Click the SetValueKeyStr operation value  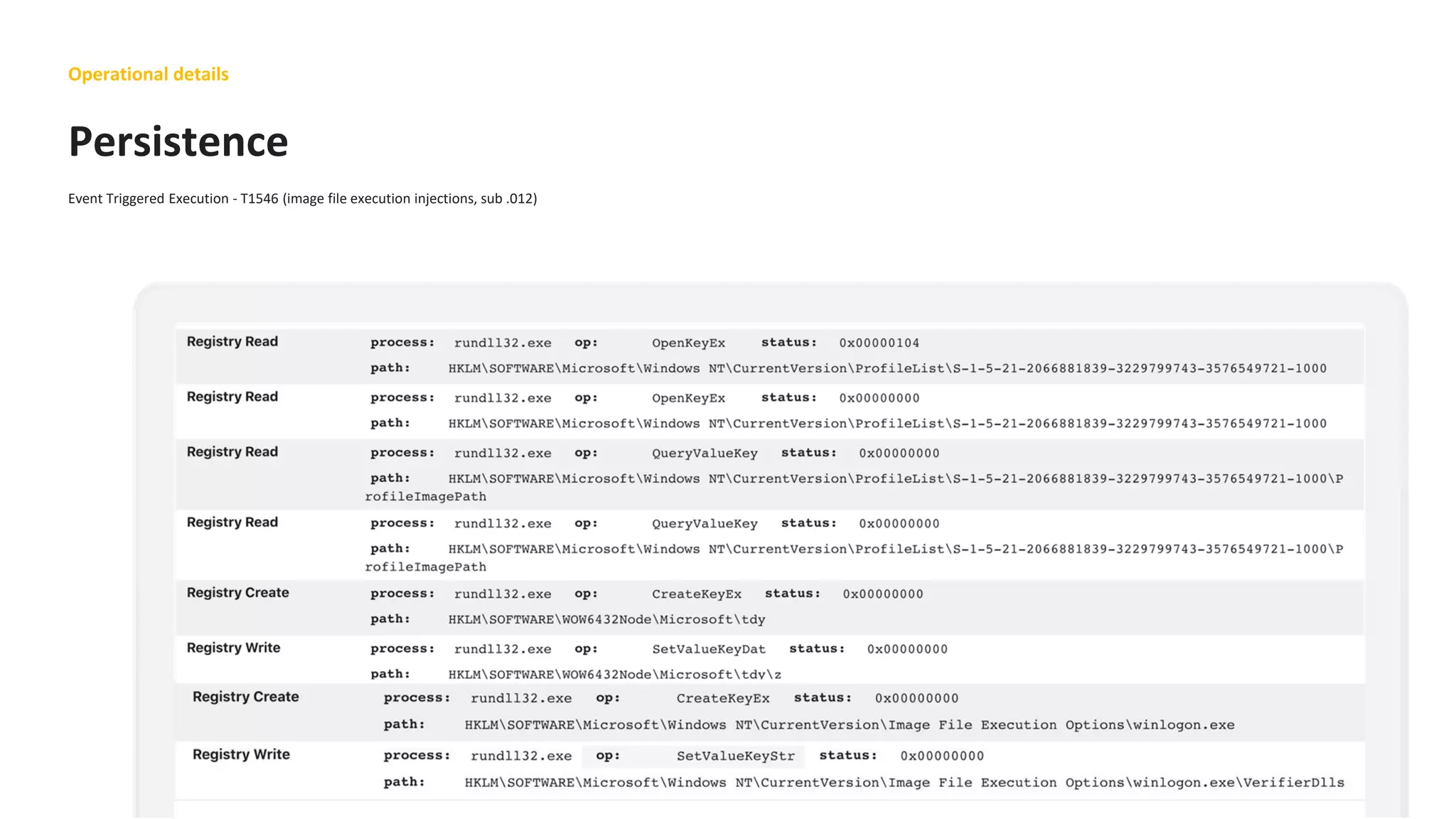[x=735, y=756]
